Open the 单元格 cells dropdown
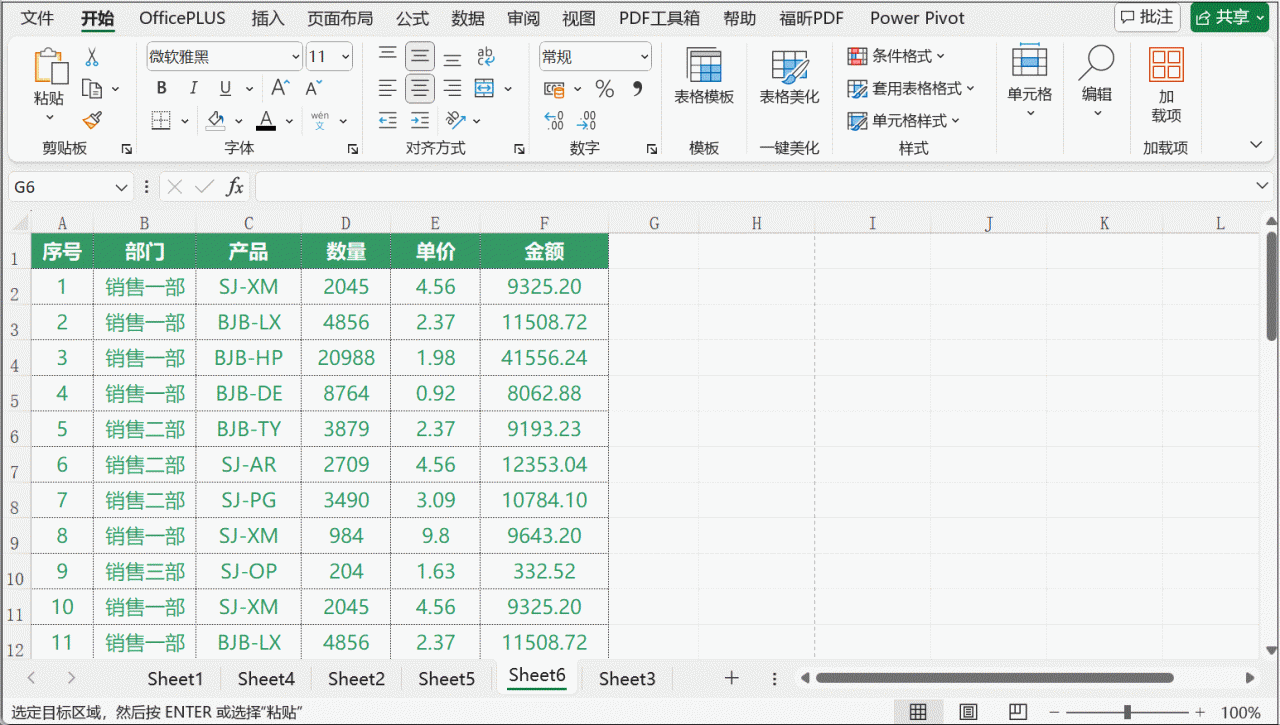This screenshot has height=725, width=1280. tap(1029, 82)
